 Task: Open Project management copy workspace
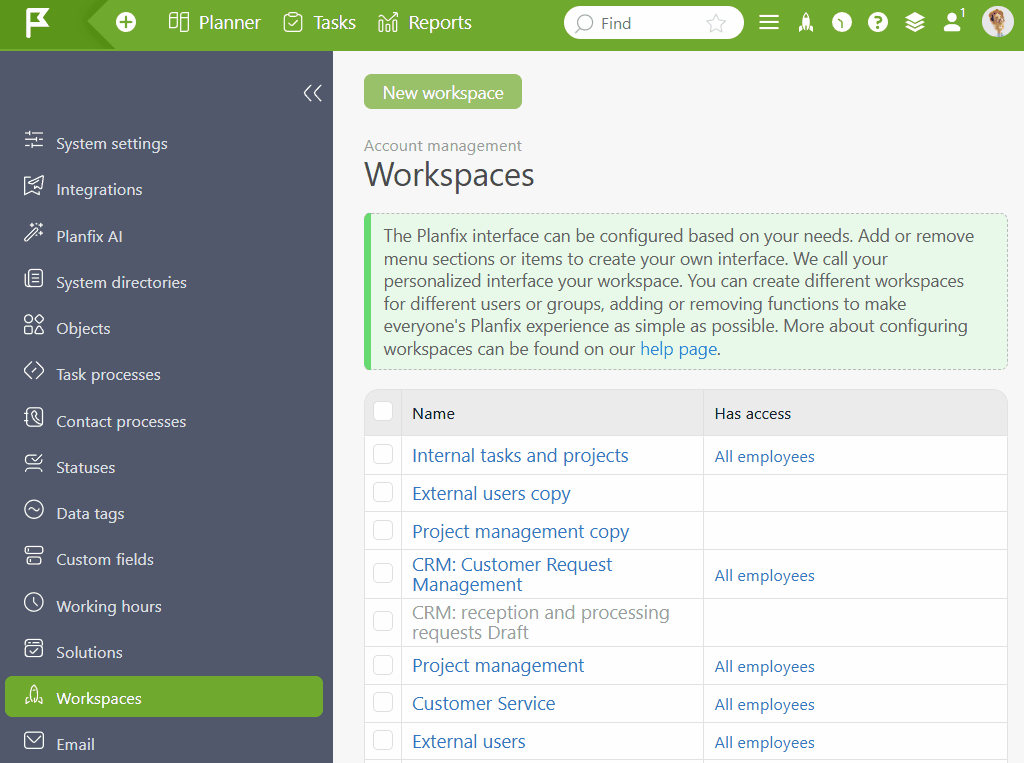[x=520, y=532]
